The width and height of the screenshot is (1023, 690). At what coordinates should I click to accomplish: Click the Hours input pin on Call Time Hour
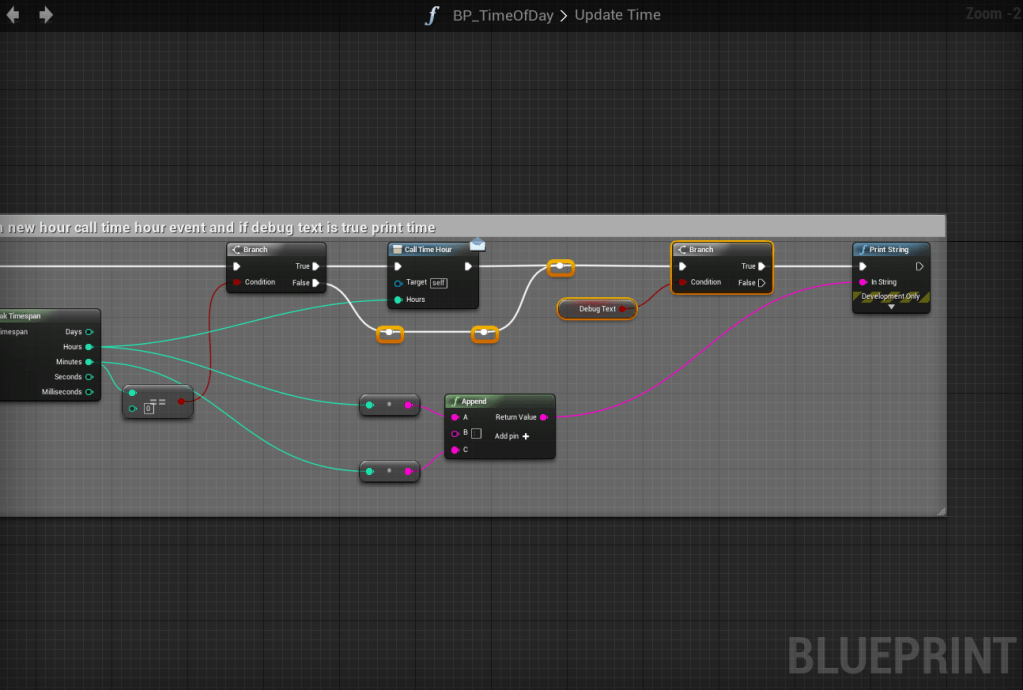click(x=398, y=299)
